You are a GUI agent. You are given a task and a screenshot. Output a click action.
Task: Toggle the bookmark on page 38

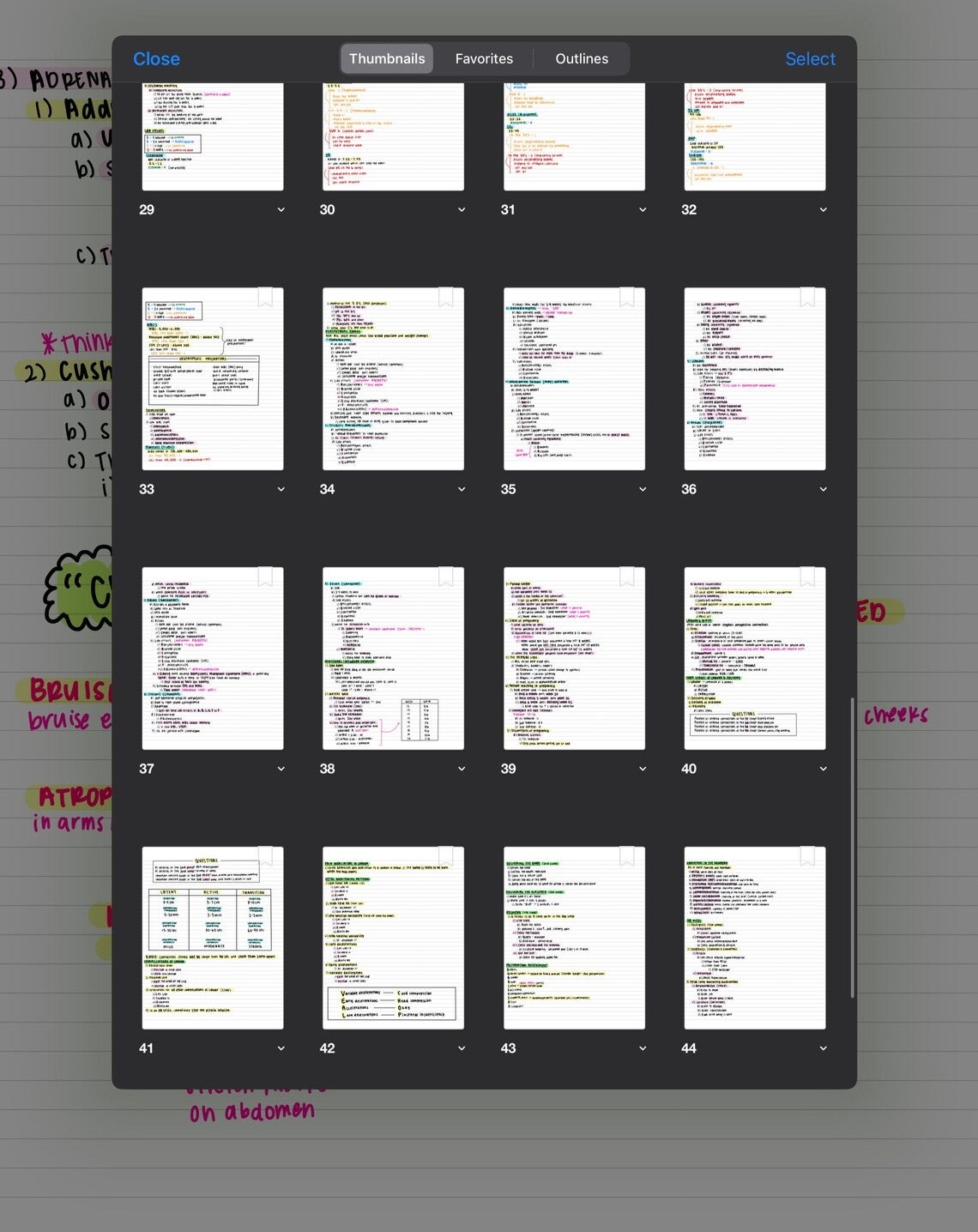click(x=446, y=577)
